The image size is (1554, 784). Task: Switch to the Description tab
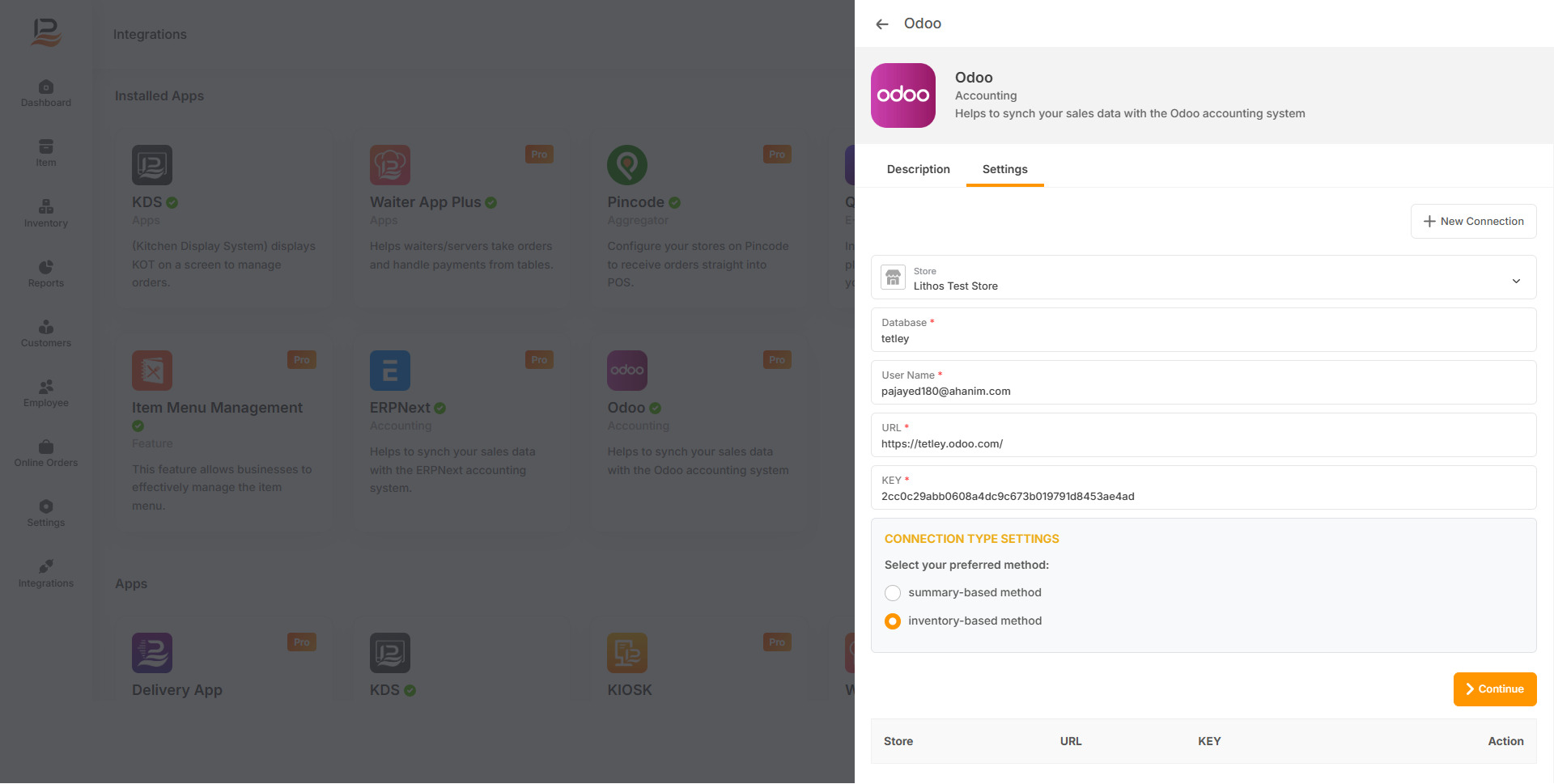click(x=919, y=169)
